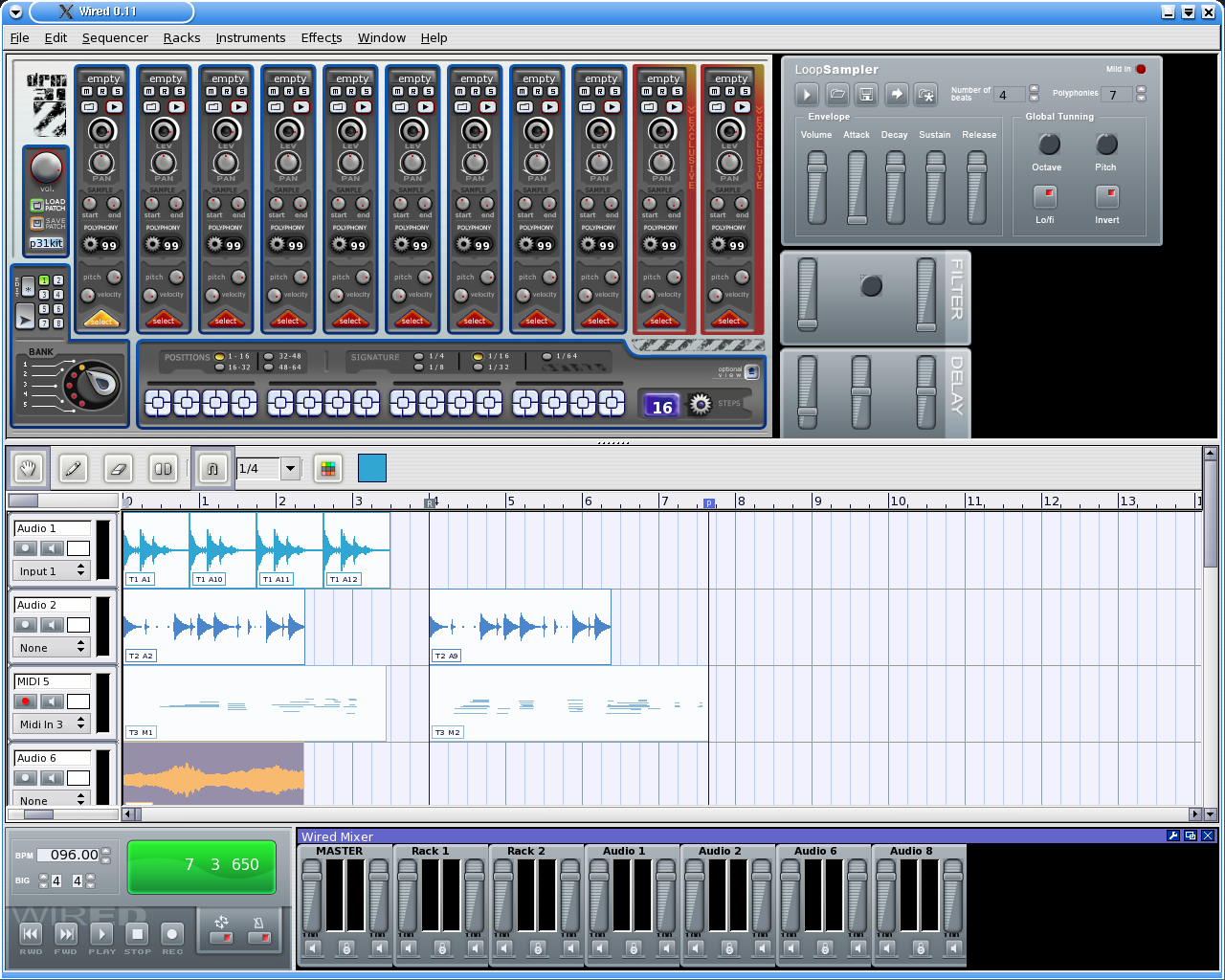Click the transport REC button
The width and height of the screenshot is (1225, 980).
[172, 934]
